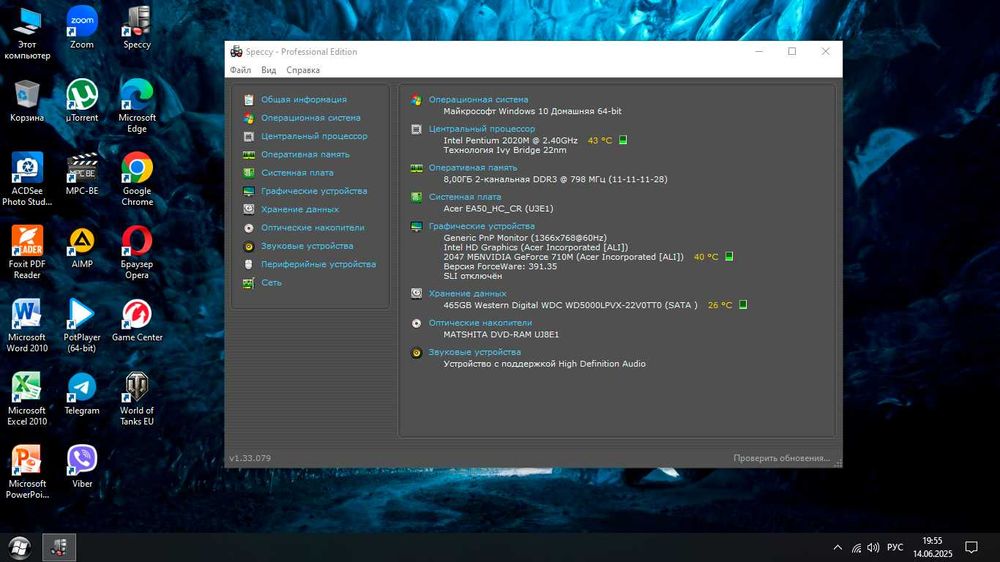Open Системная плата sidebar section
The width and height of the screenshot is (1000, 562).
[x=297, y=173]
